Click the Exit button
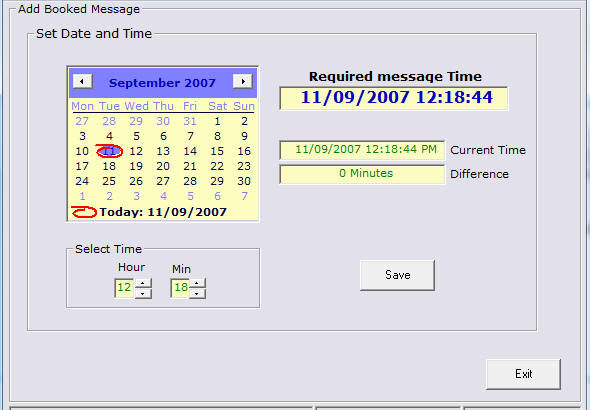The height and width of the screenshot is (410, 590). [x=523, y=374]
